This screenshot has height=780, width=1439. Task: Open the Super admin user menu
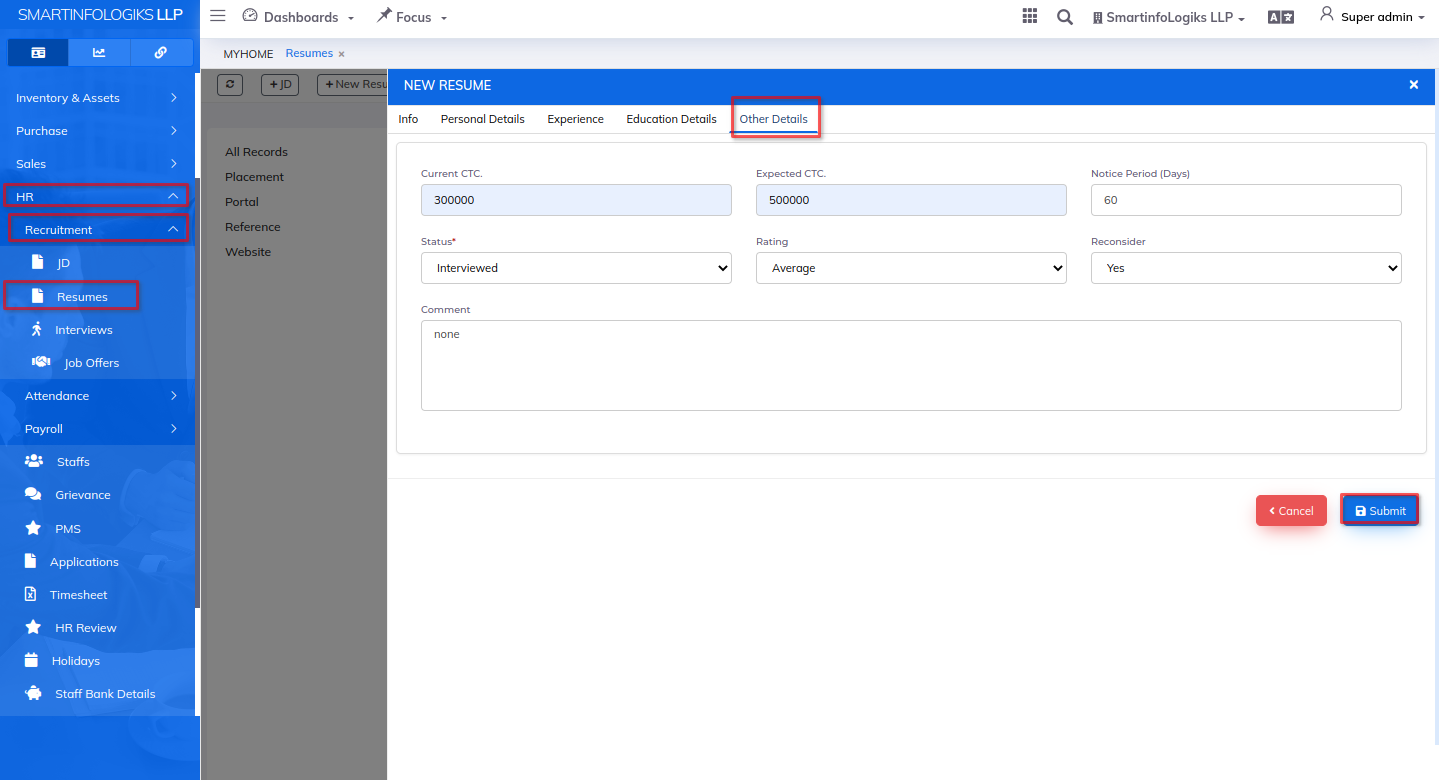[1372, 16]
